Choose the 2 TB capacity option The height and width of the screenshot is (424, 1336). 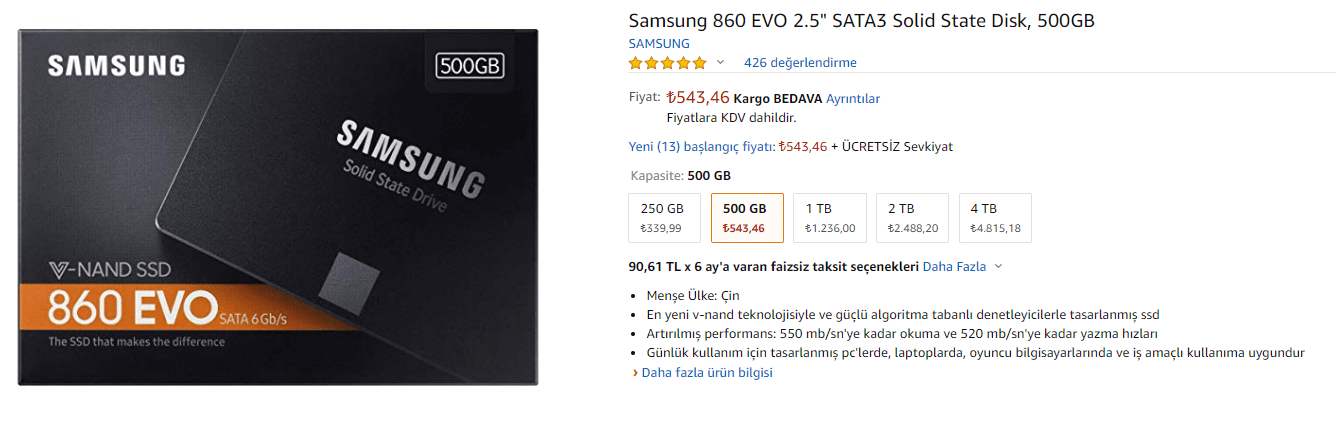click(x=913, y=218)
